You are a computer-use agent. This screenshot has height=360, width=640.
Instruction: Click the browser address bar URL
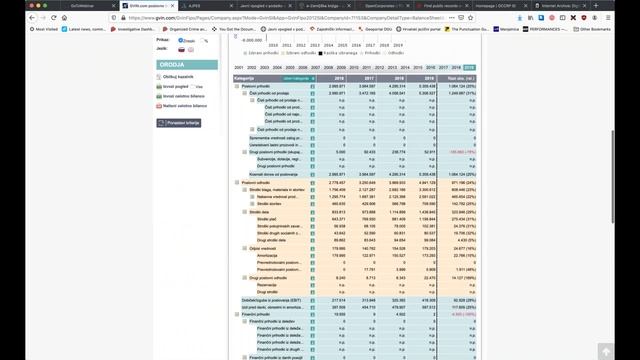[x=286, y=18]
